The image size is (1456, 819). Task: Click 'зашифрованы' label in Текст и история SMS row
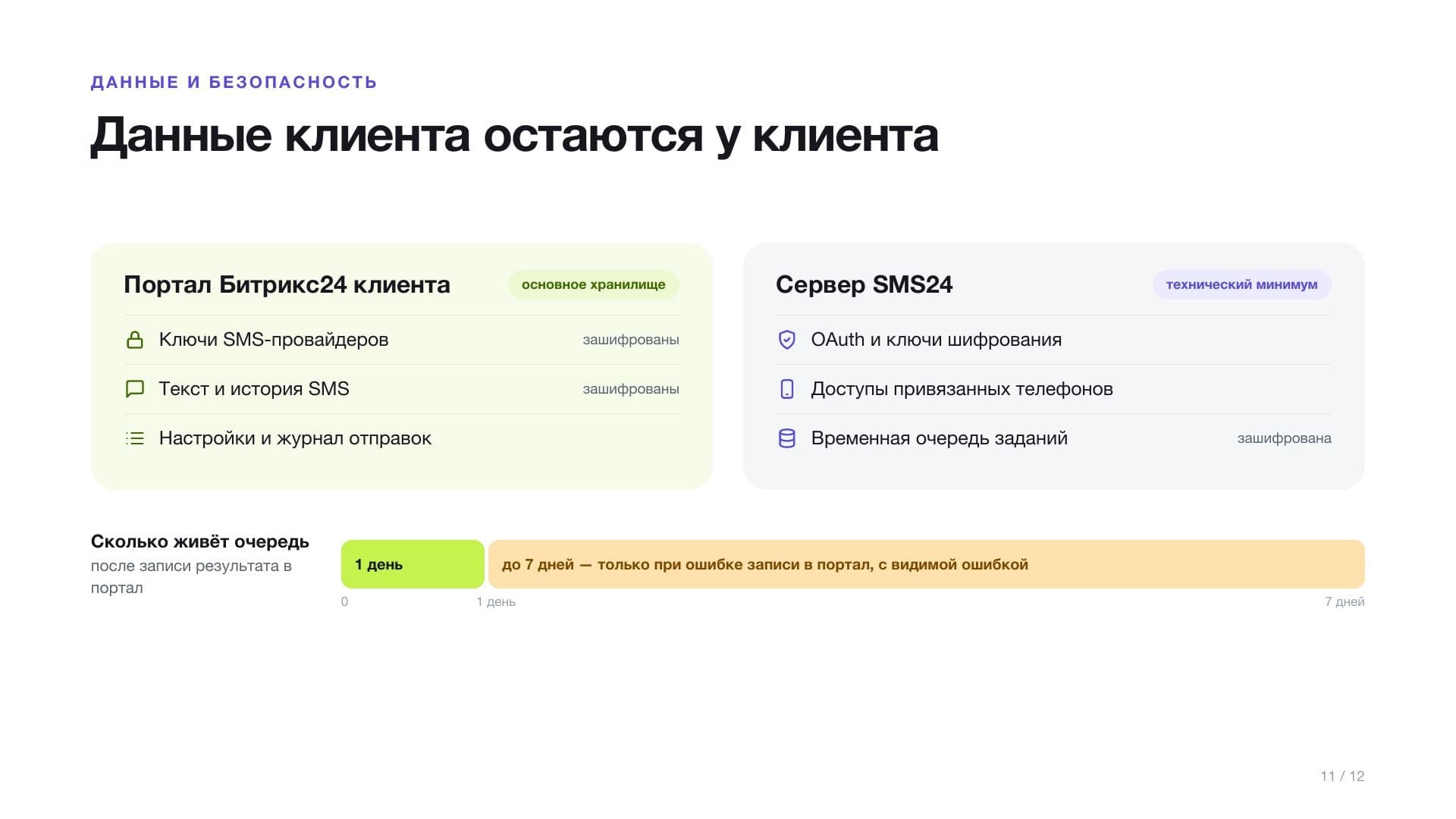(x=631, y=389)
